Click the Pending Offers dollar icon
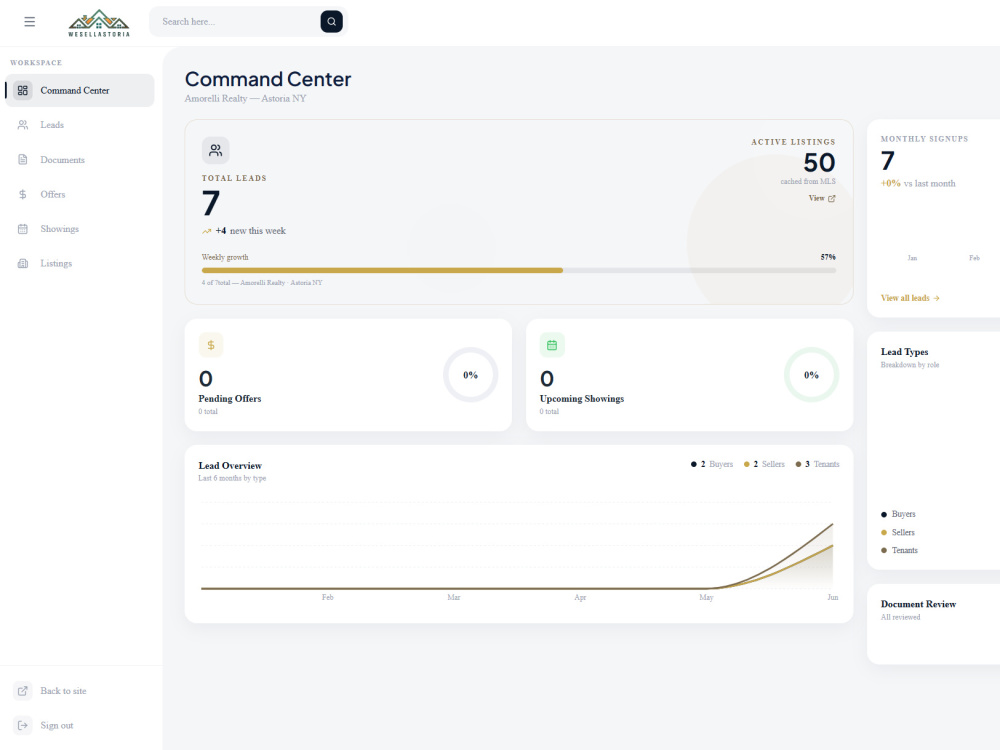This screenshot has height=750, width=1000. (210, 345)
